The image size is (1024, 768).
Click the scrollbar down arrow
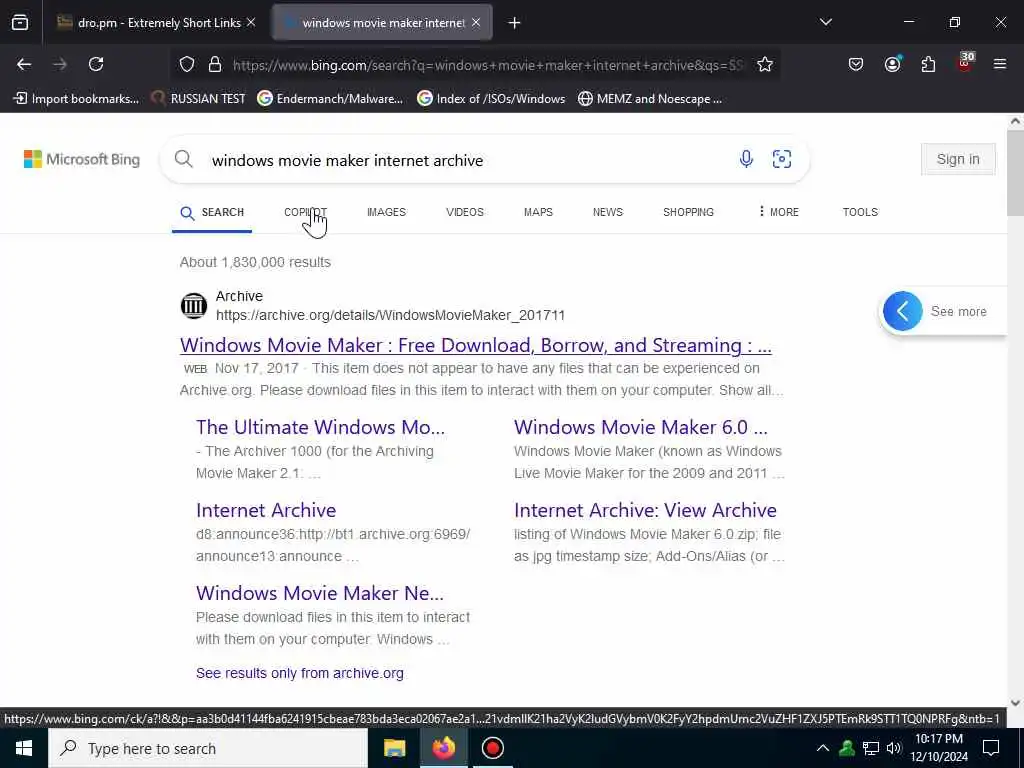click(x=1015, y=703)
